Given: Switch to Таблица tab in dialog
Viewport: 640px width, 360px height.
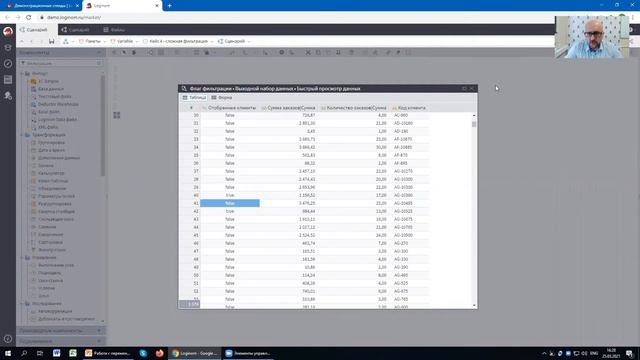Looking at the screenshot, I should (x=194, y=98).
